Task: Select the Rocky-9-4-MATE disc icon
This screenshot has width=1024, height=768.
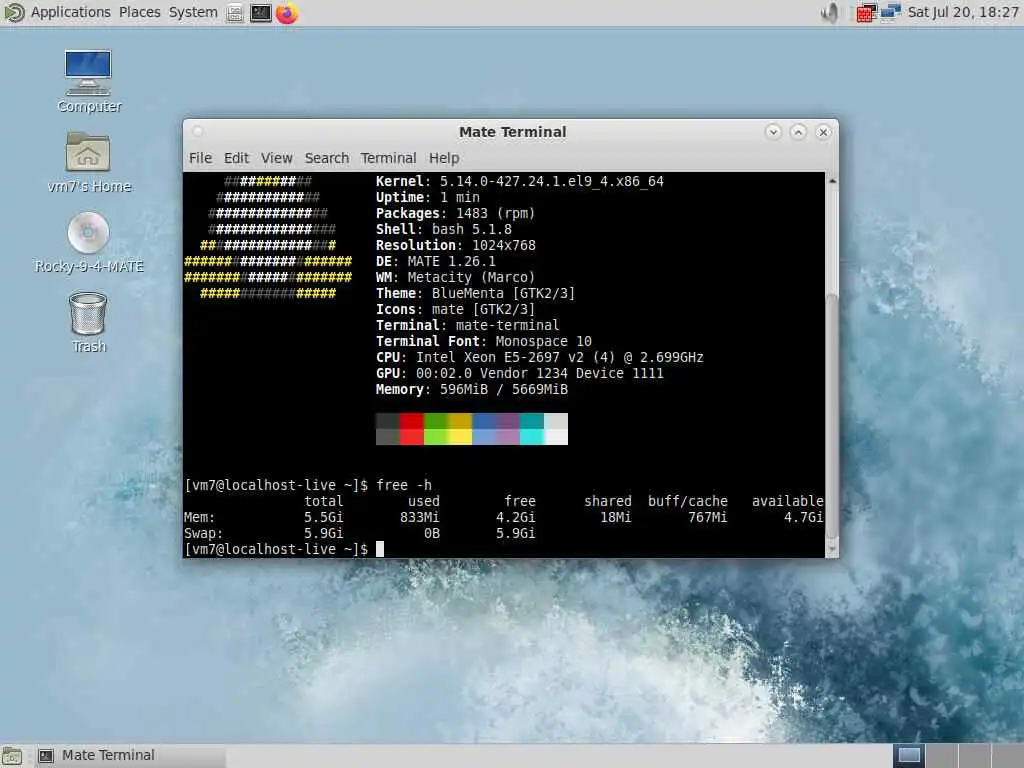Action: tap(88, 242)
